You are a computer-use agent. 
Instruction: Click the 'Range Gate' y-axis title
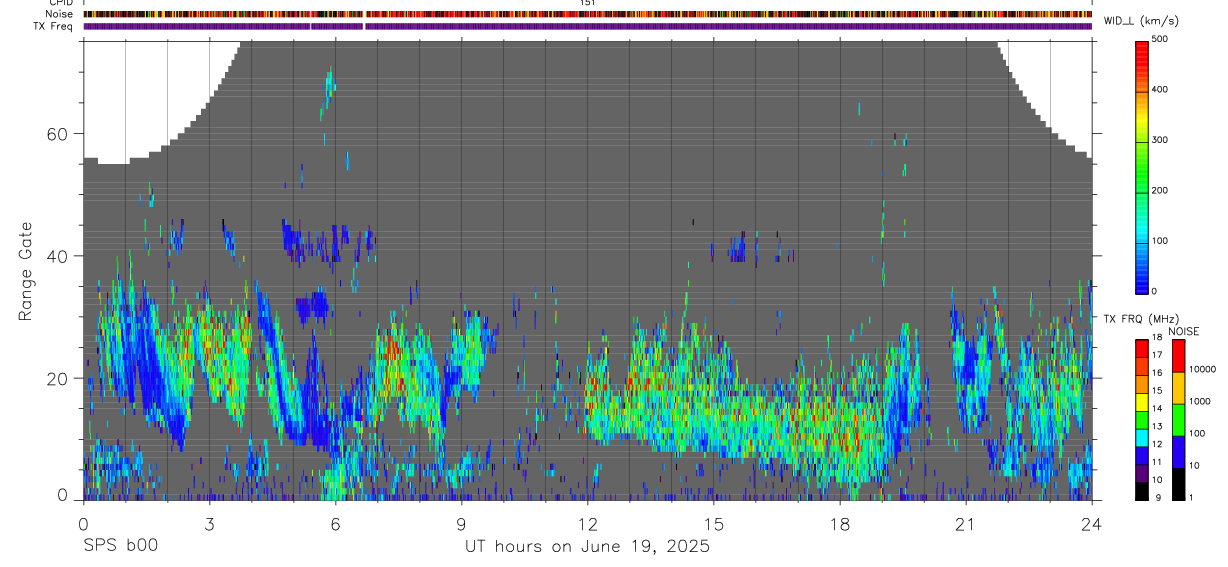tap(26, 272)
